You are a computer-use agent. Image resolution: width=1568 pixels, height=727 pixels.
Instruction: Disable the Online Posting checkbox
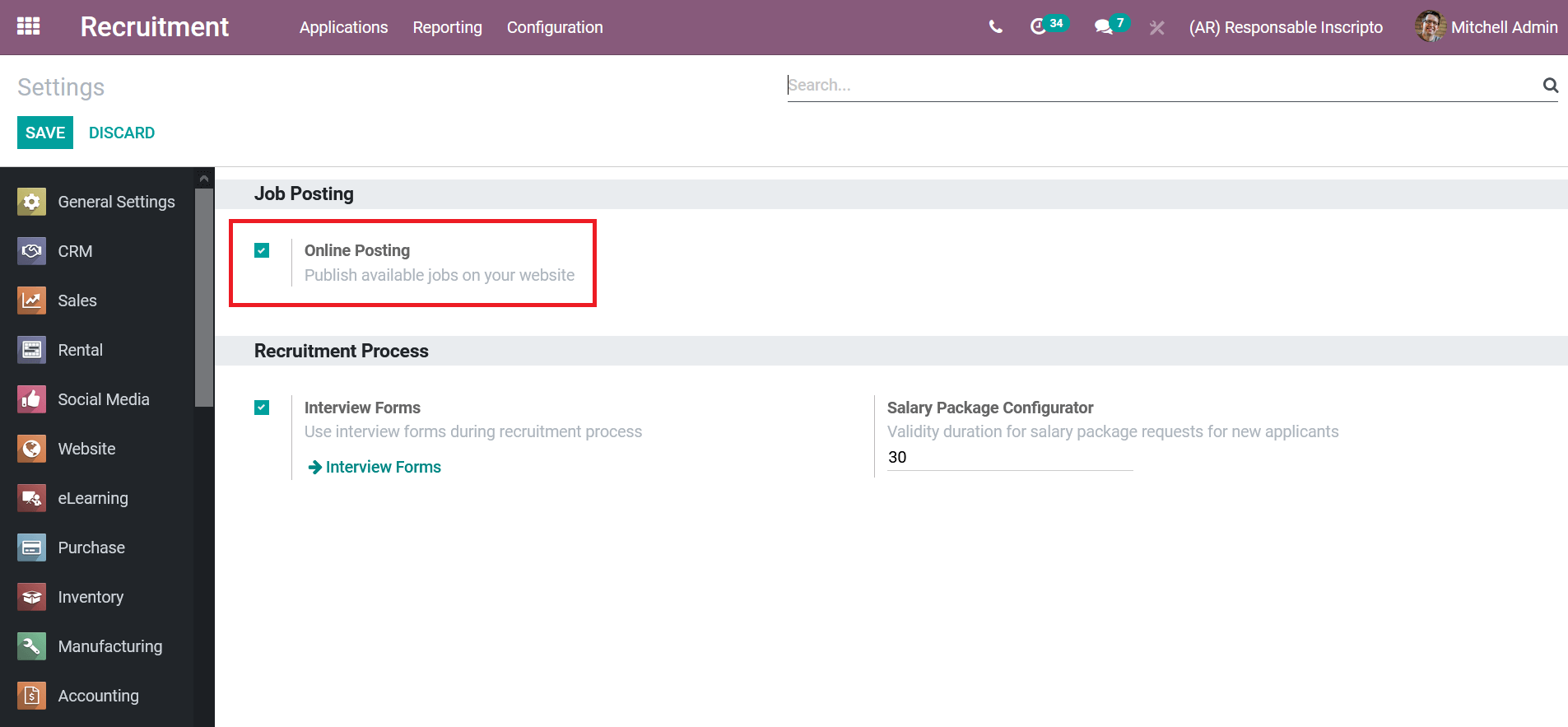[x=262, y=250]
